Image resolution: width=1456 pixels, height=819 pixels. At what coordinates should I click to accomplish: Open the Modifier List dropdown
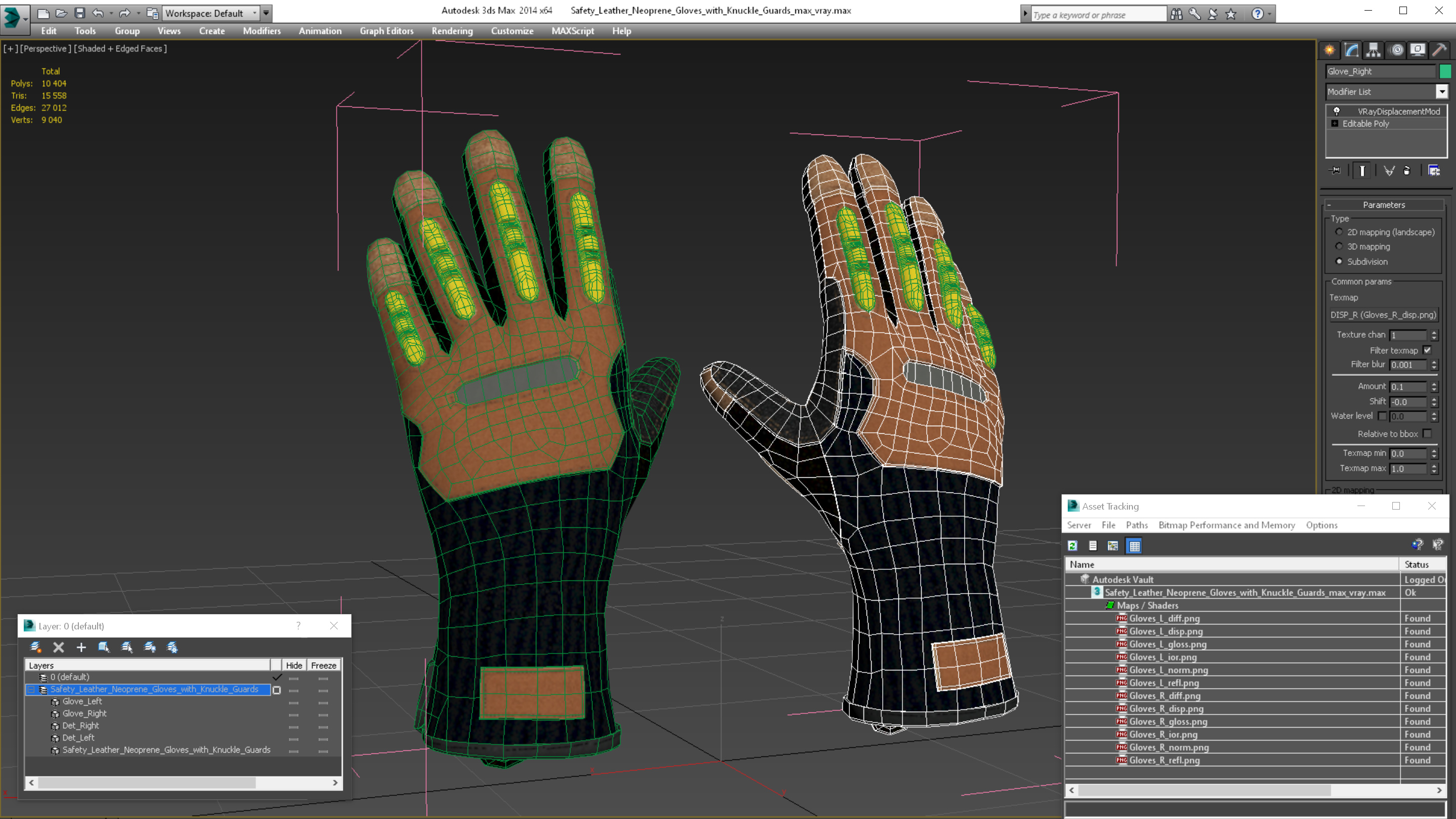1441,92
